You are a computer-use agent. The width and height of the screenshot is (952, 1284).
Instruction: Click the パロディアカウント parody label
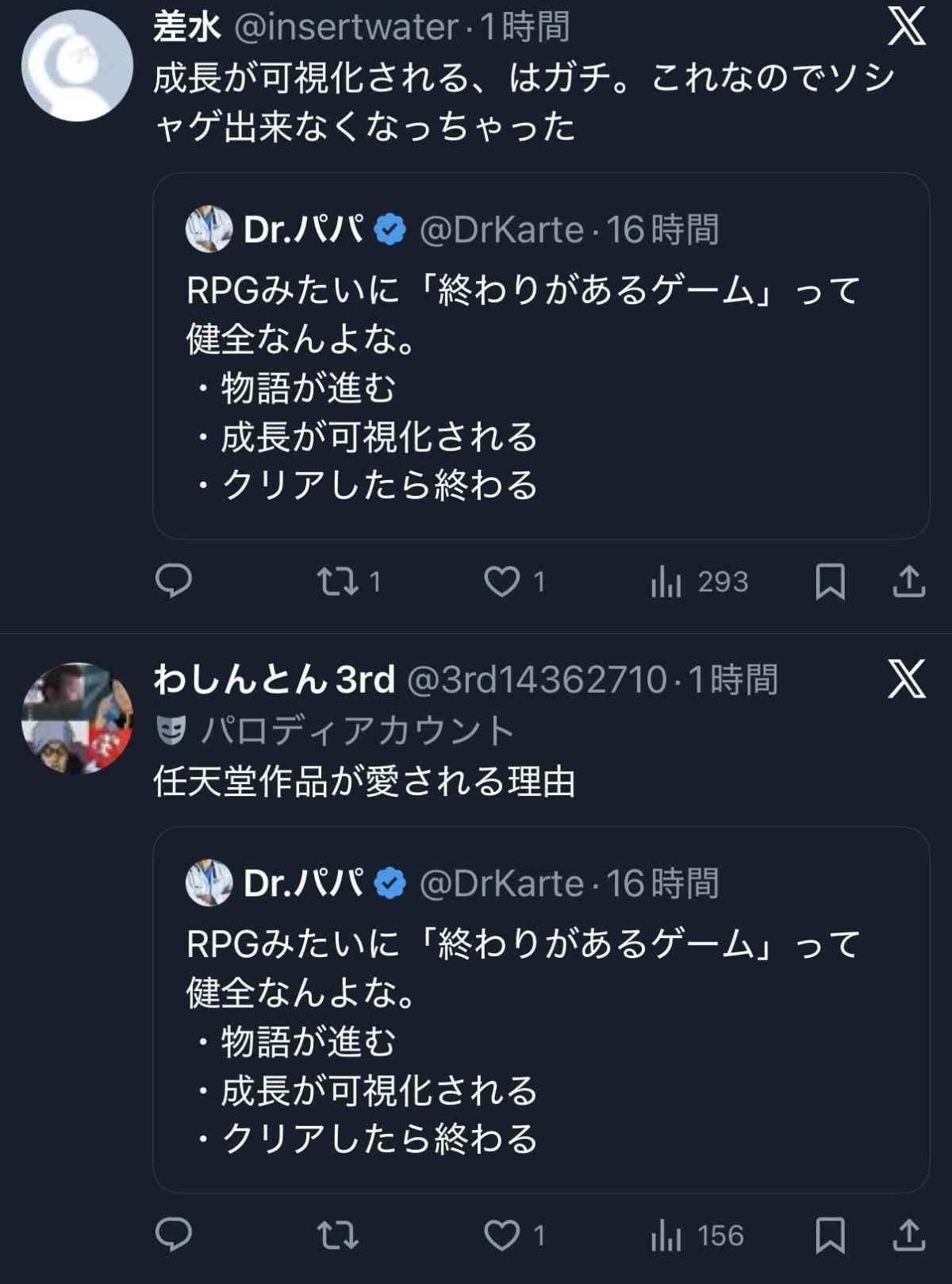click(357, 731)
